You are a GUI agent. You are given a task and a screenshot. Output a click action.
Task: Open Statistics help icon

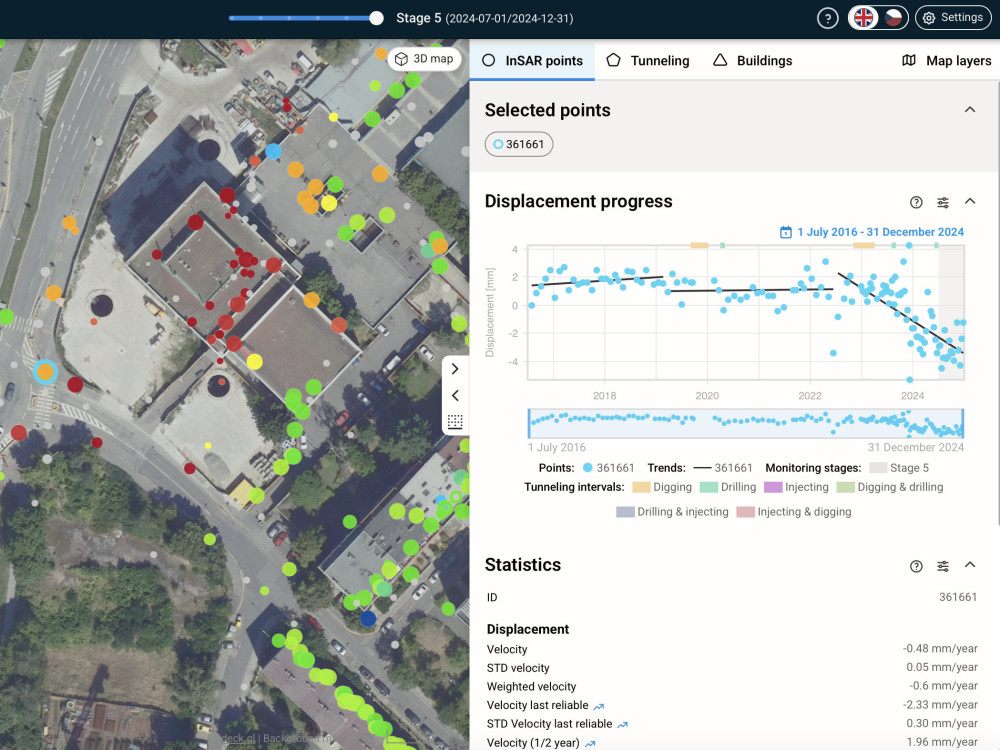916,566
